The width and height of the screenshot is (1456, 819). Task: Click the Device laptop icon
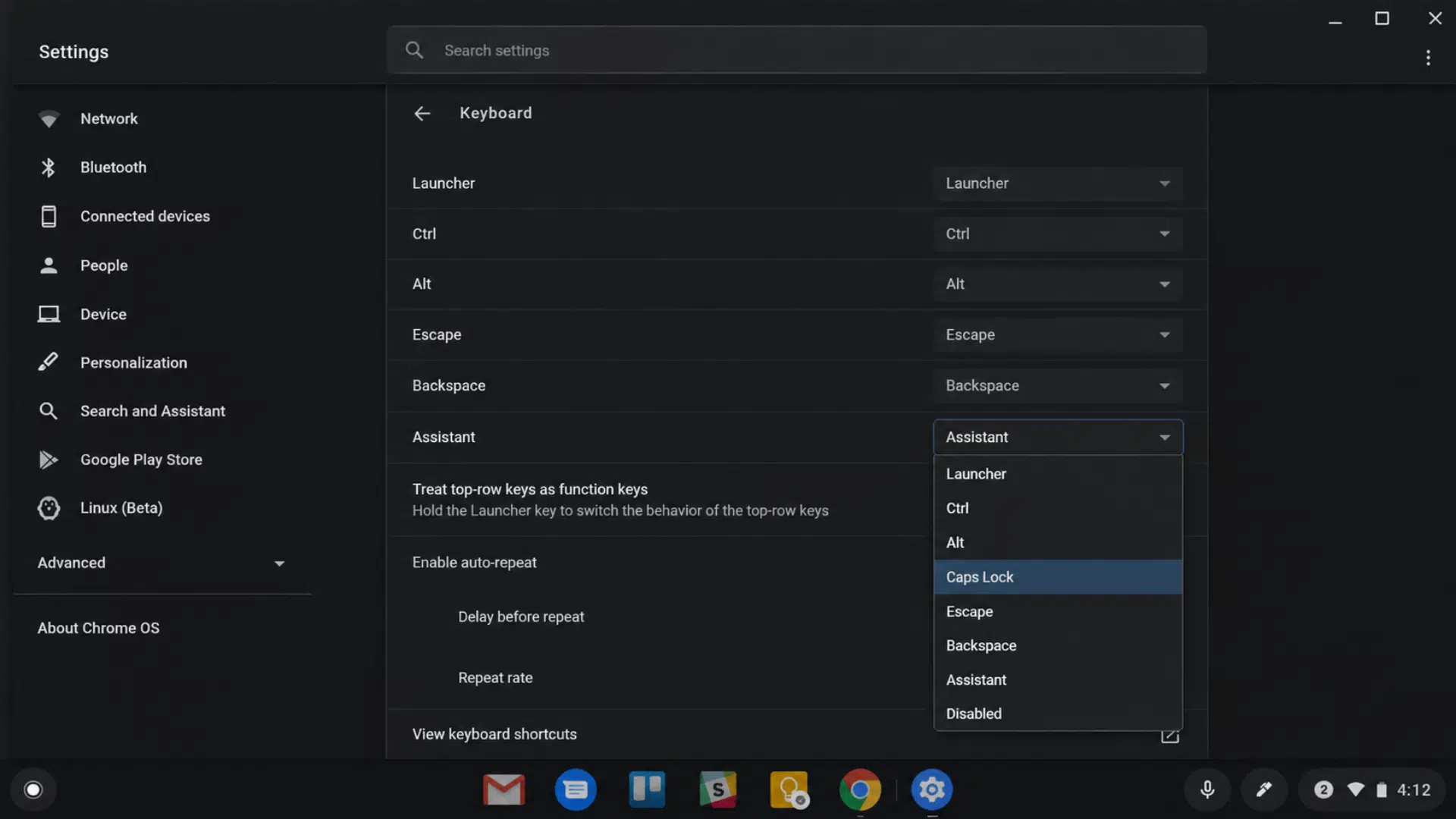(49, 314)
